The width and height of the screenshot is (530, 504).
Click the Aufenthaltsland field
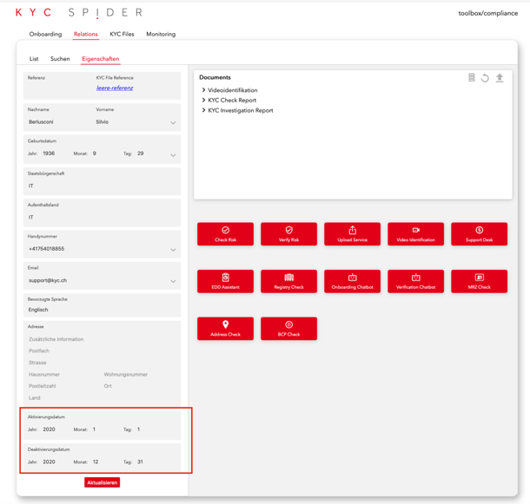tap(102, 213)
